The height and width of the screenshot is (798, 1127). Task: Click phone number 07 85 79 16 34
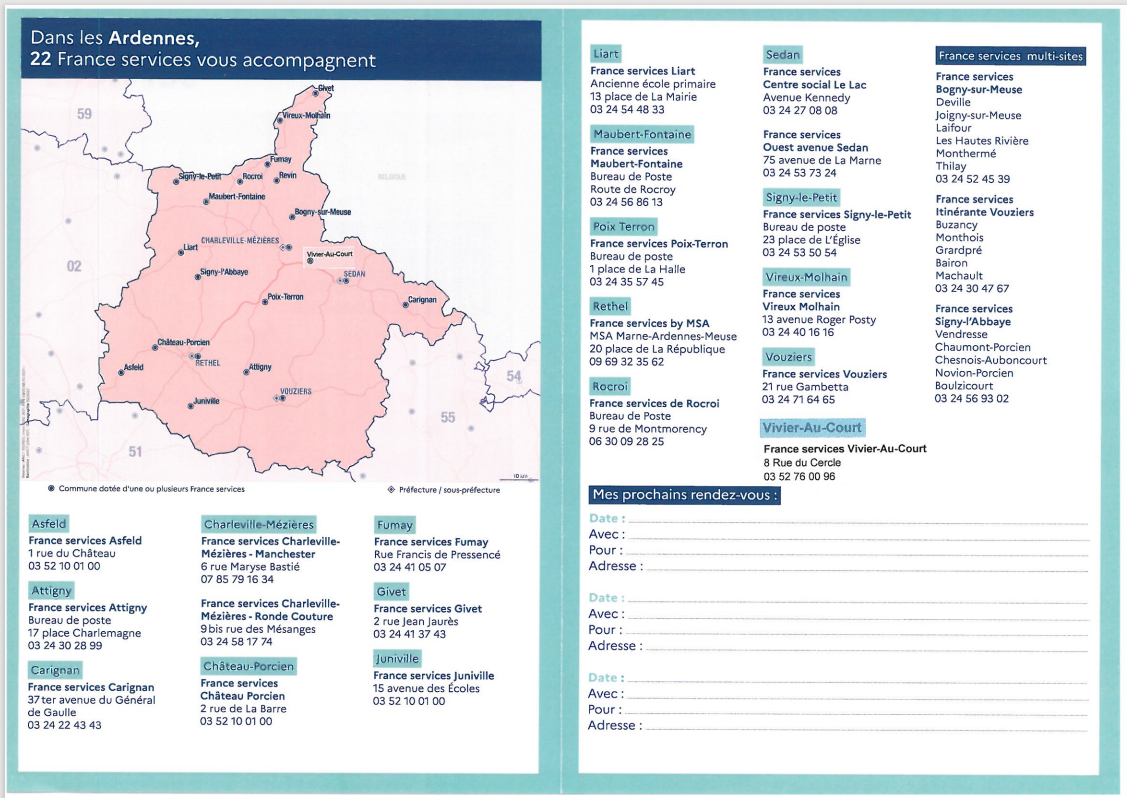click(x=237, y=579)
